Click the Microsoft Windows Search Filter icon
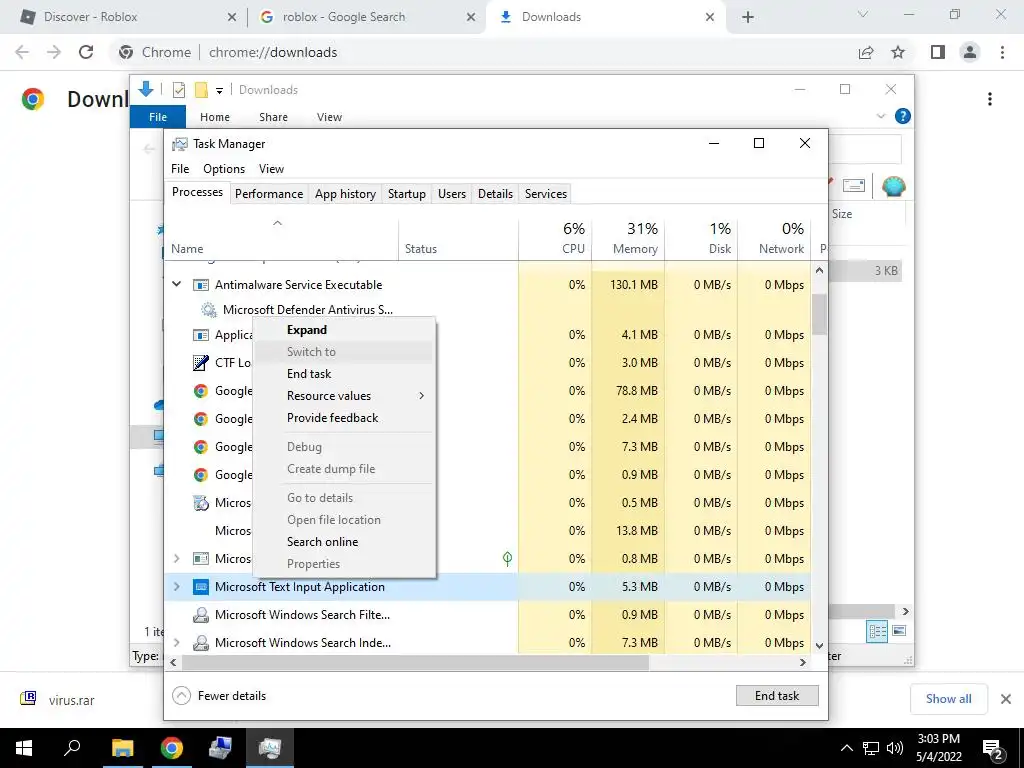 (x=201, y=615)
